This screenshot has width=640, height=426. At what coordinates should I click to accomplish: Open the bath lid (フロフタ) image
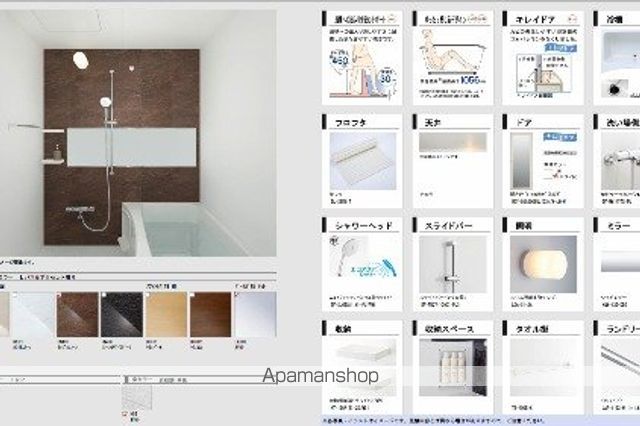tap(363, 161)
